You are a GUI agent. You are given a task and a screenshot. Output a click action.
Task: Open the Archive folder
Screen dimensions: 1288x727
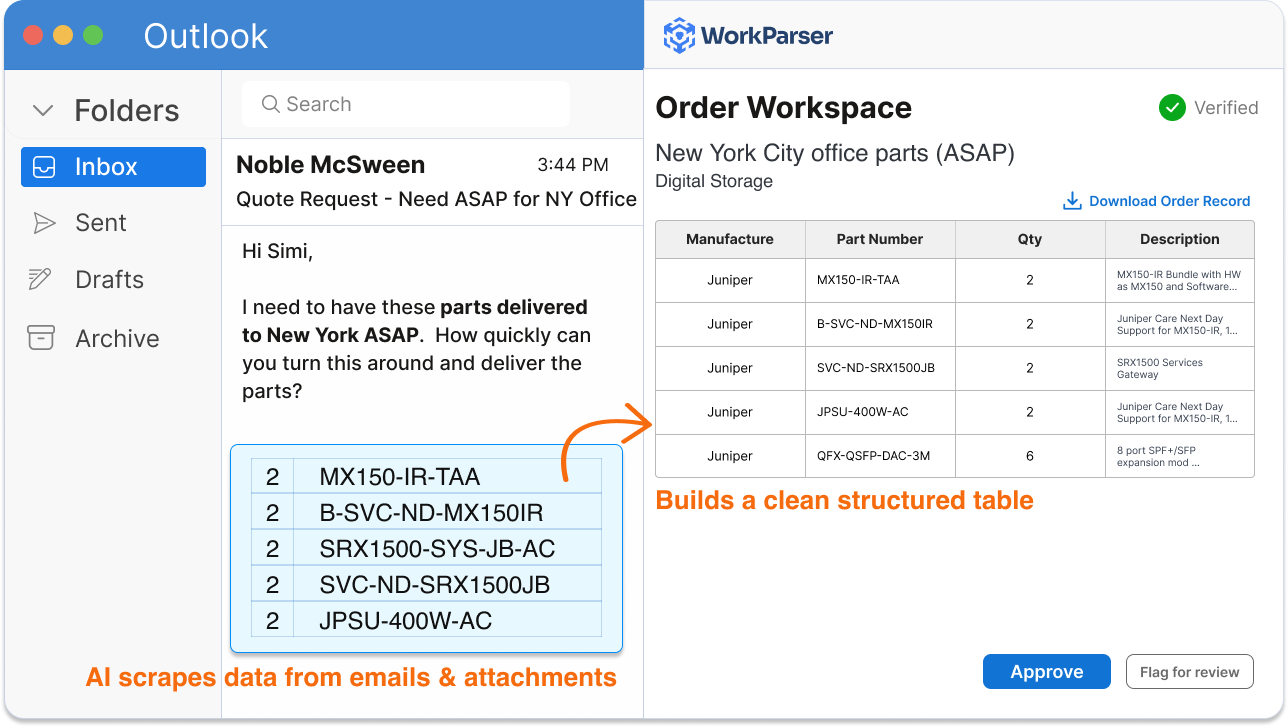click(x=117, y=338)
